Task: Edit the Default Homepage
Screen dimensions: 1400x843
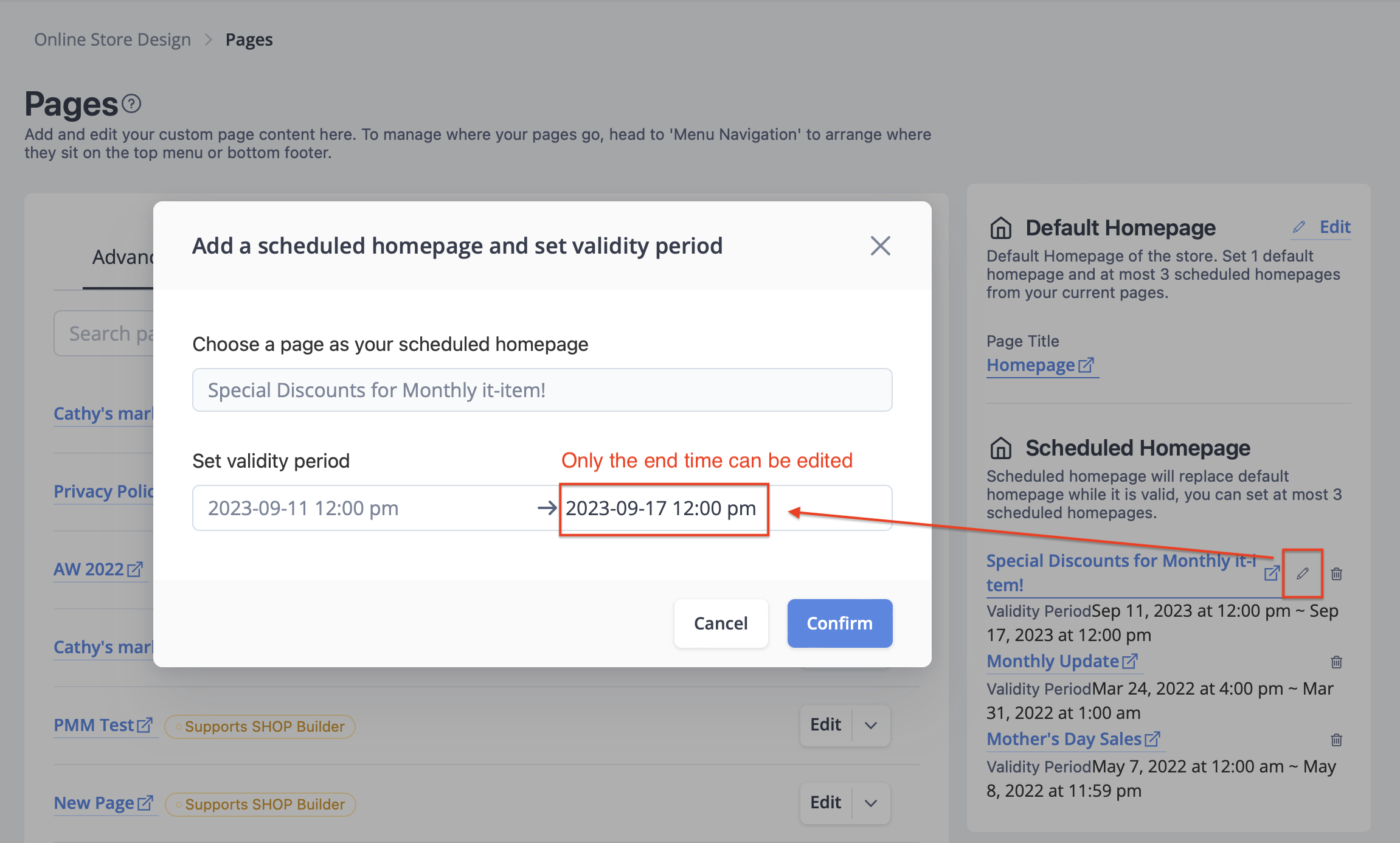Action: (1322, 227)
